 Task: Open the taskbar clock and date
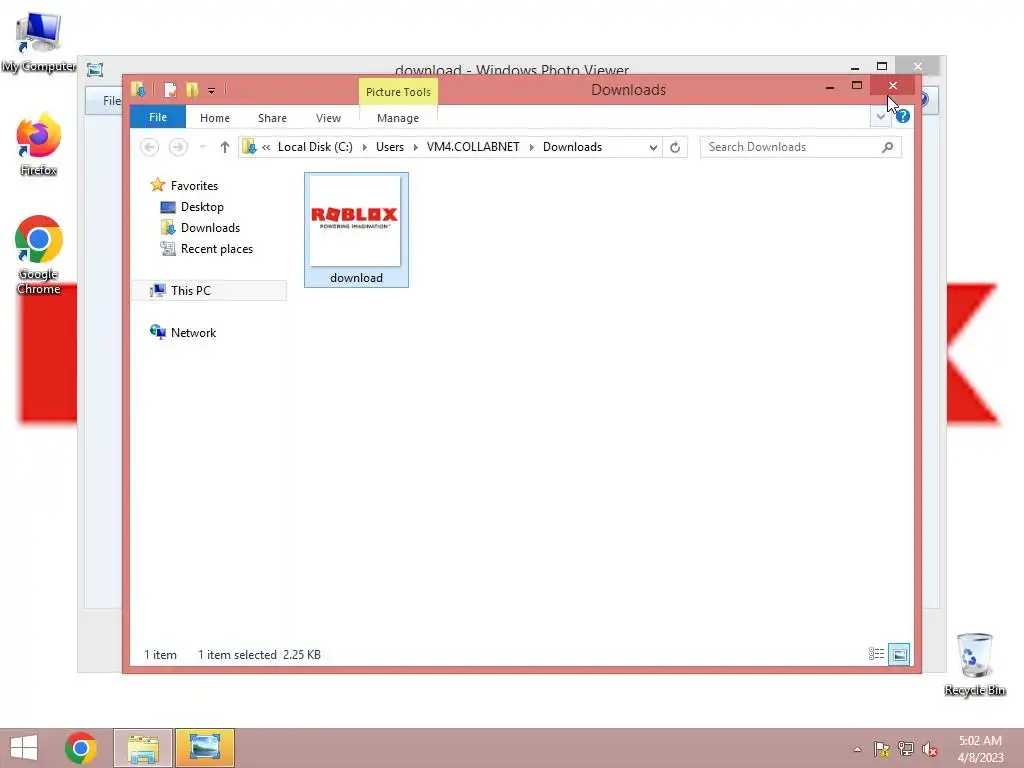coord(980,749)
